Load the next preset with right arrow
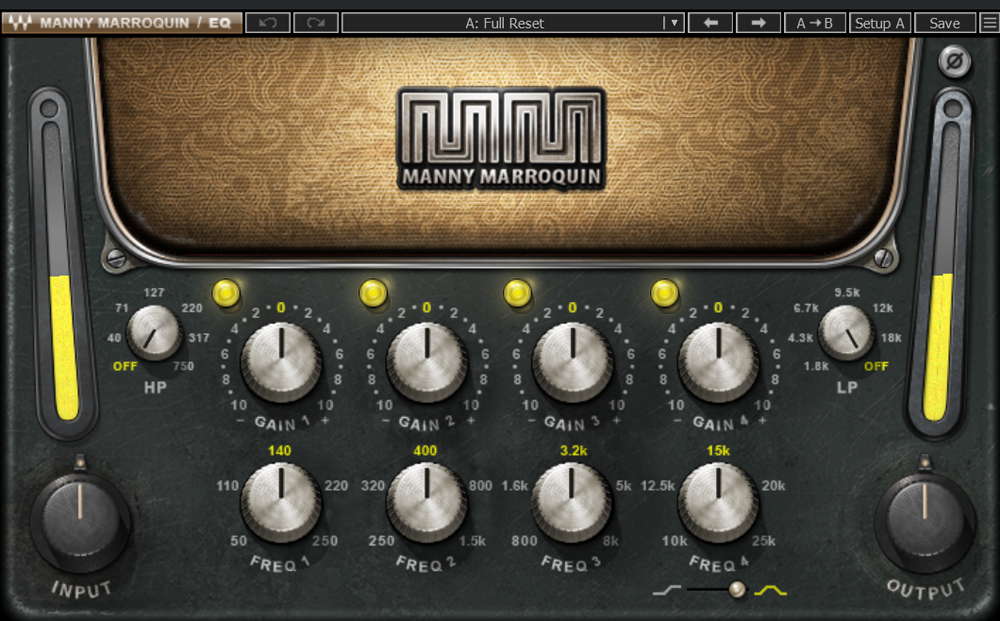This screenshot has height=621, width=1000. (x=758, y=23)
